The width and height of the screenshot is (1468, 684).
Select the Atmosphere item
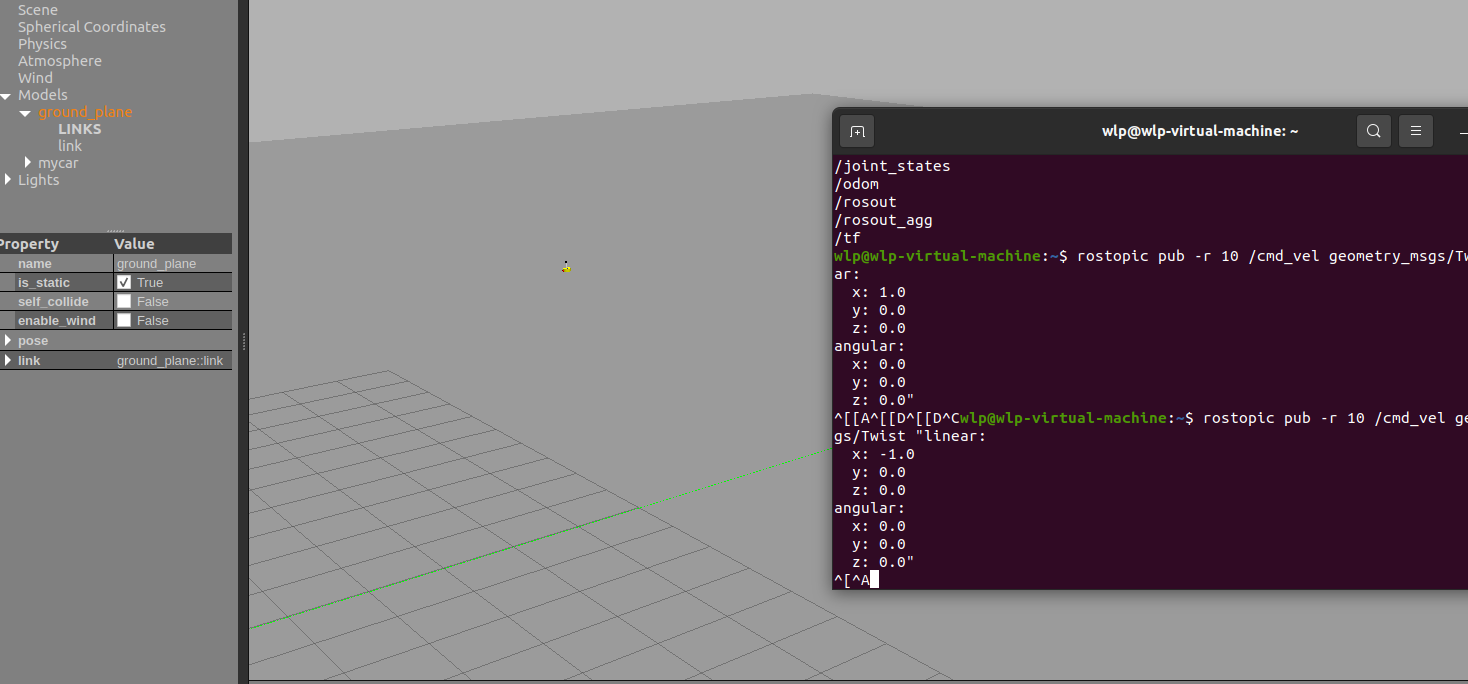pos(59,61)
